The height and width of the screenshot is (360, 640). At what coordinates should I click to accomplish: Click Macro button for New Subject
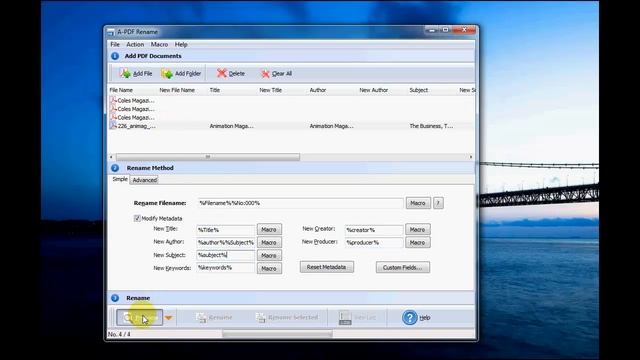(269, 256)
